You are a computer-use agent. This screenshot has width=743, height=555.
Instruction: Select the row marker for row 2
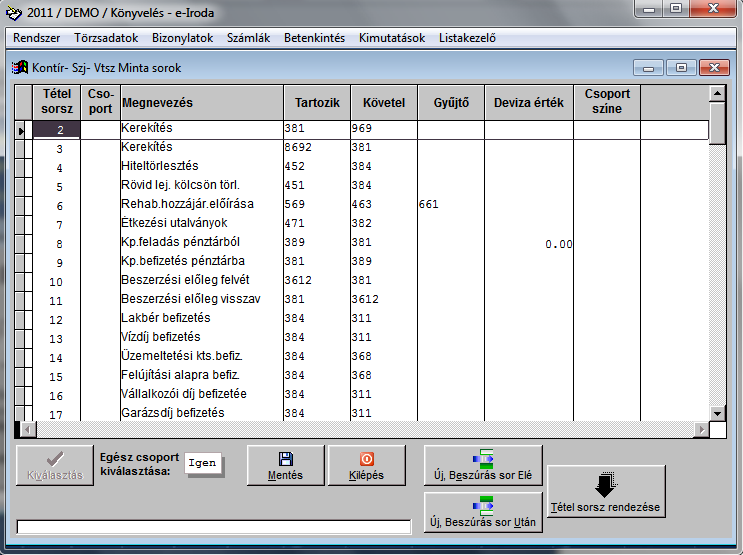(23, 130)
